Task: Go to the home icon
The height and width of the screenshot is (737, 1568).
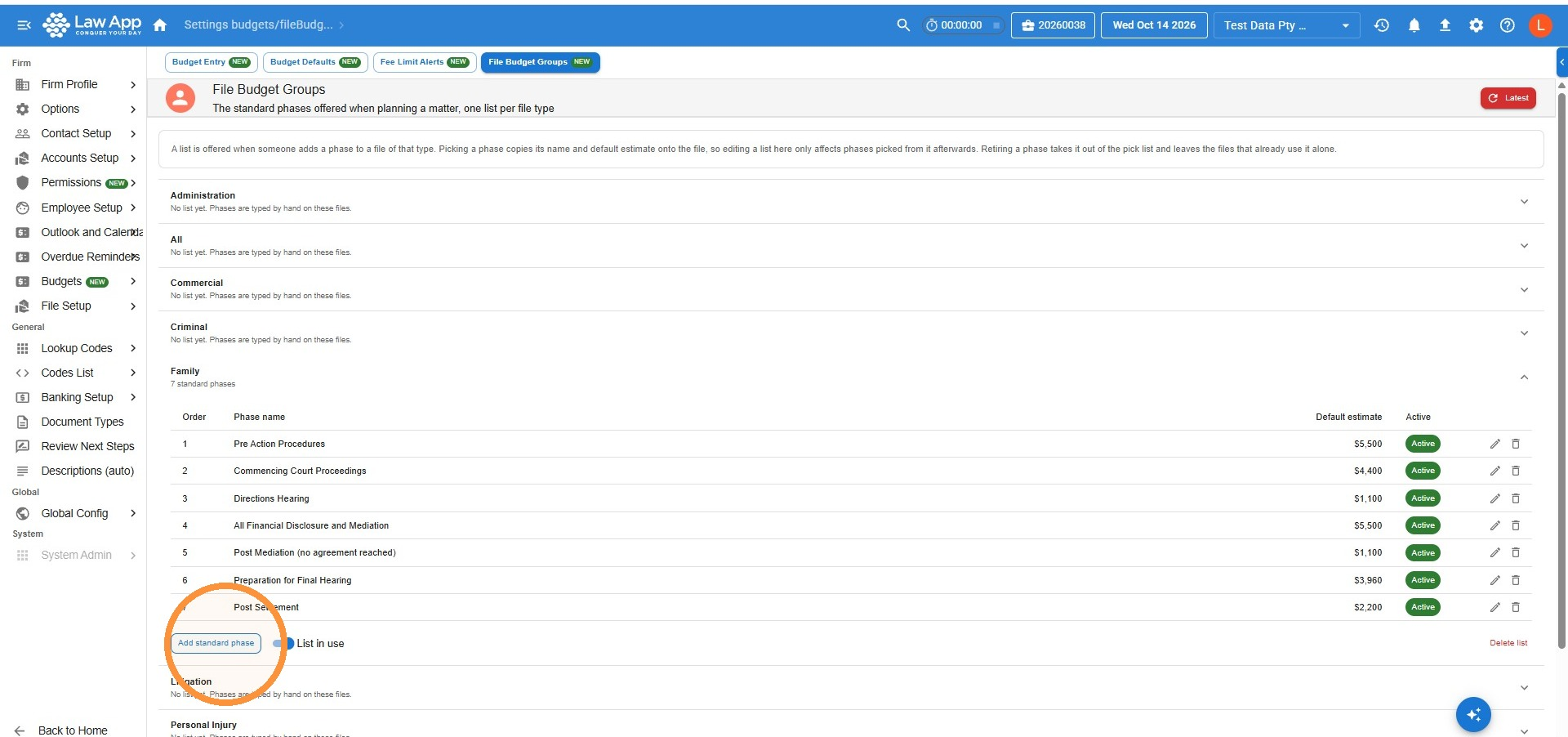Action: pos(160,25)
